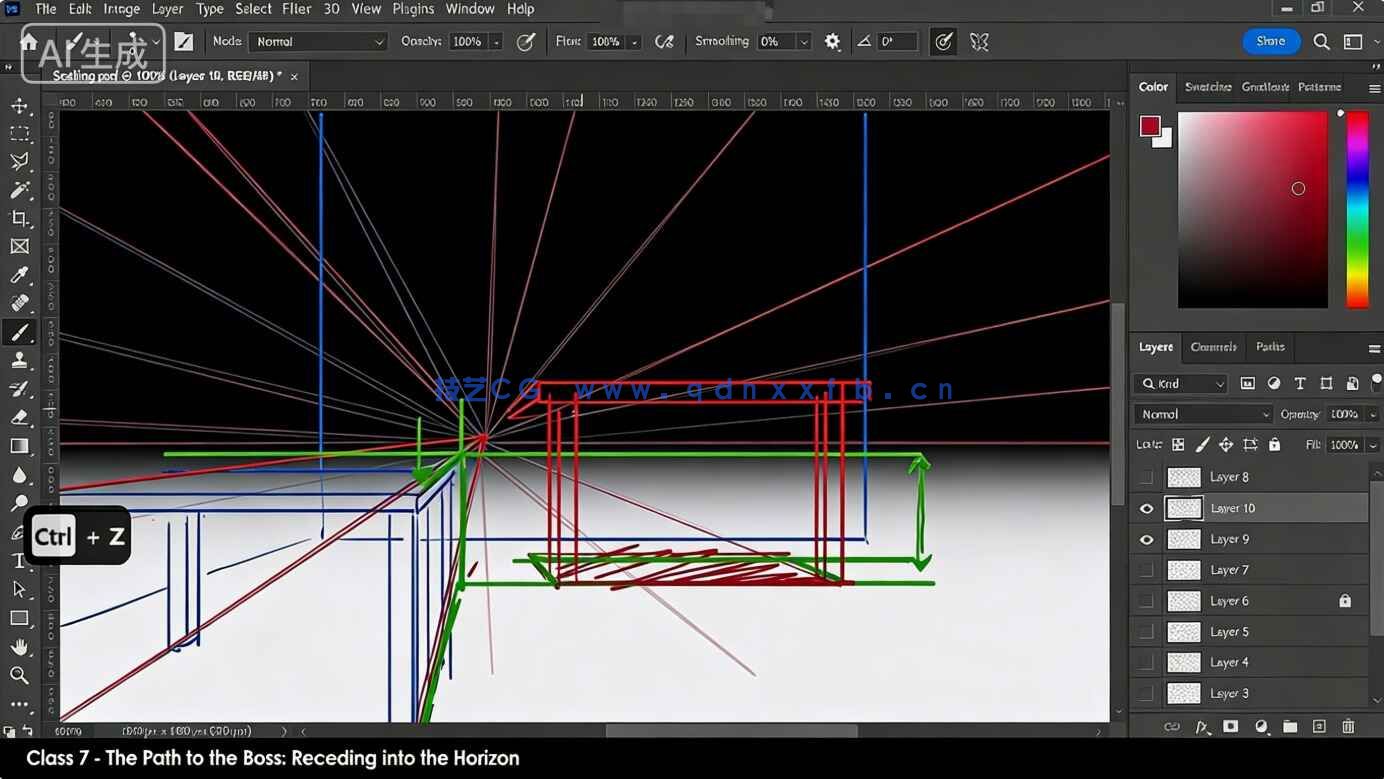The image size is (1384, 779).
Task: Show Layer 8 via visibility box
Action: 1146,477
